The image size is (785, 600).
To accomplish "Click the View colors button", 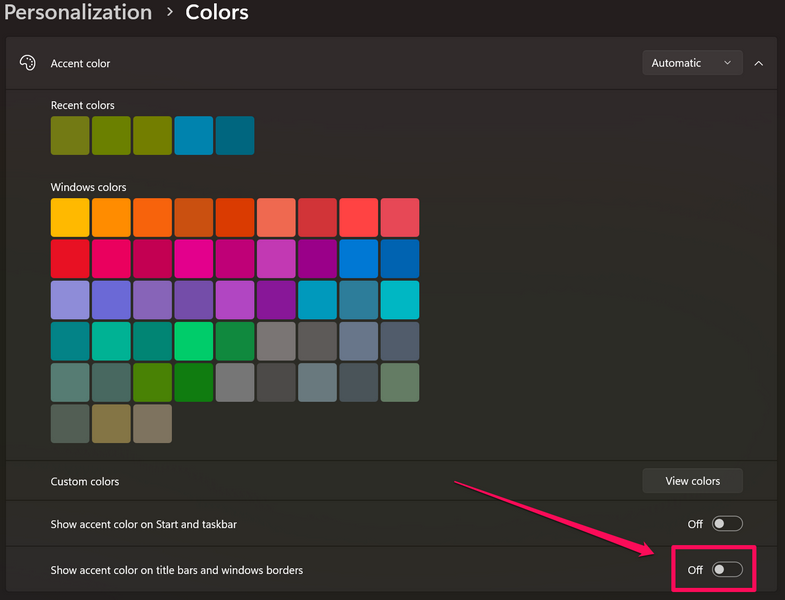I will pyautogui.click(x=692, y=481).
